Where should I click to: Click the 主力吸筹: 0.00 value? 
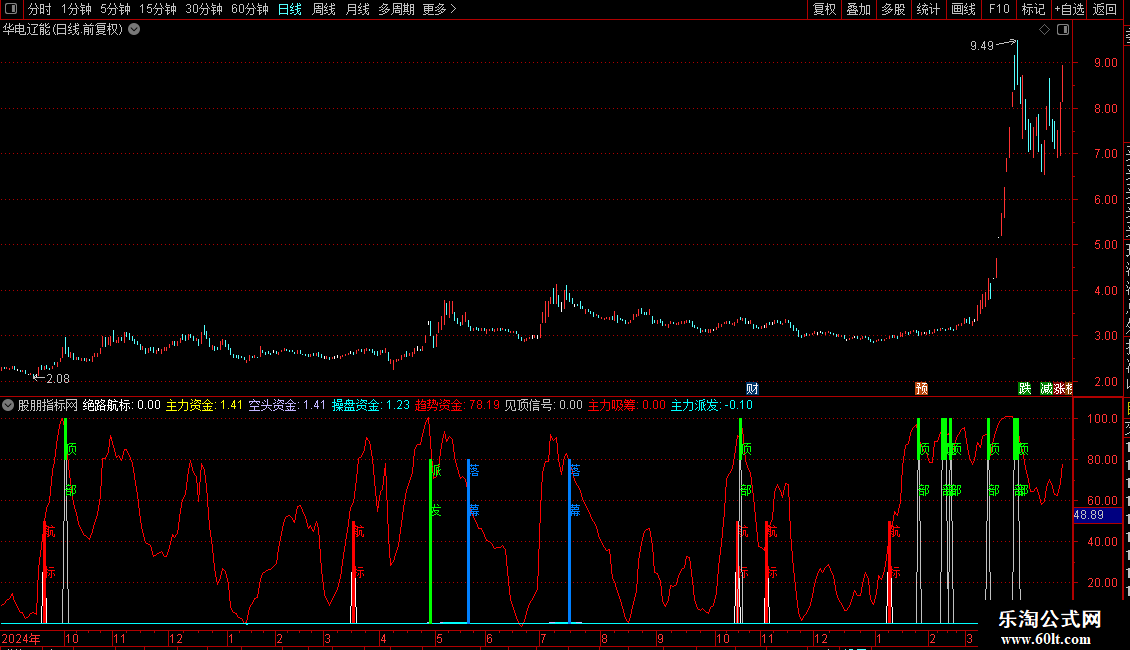tap(627, 406)
